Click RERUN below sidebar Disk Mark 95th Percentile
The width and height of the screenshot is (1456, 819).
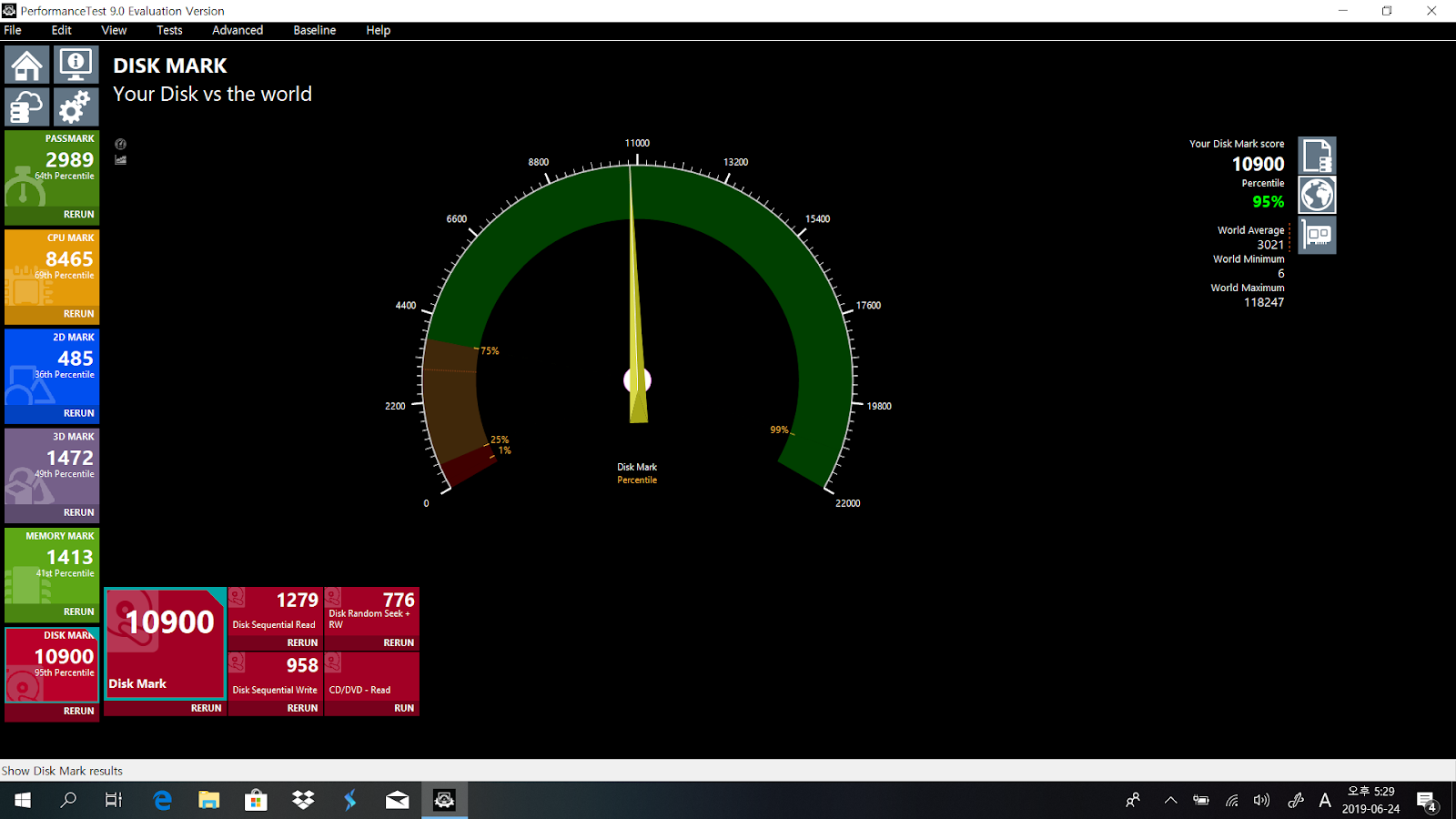(78, 712)
